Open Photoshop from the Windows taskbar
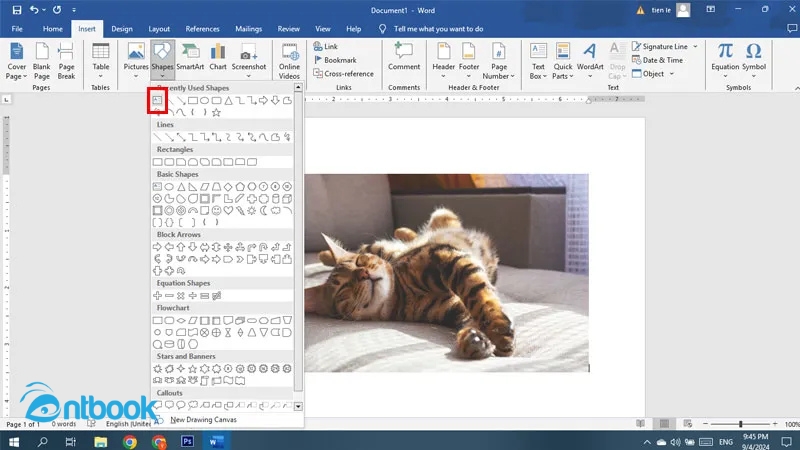 [186, 440]
